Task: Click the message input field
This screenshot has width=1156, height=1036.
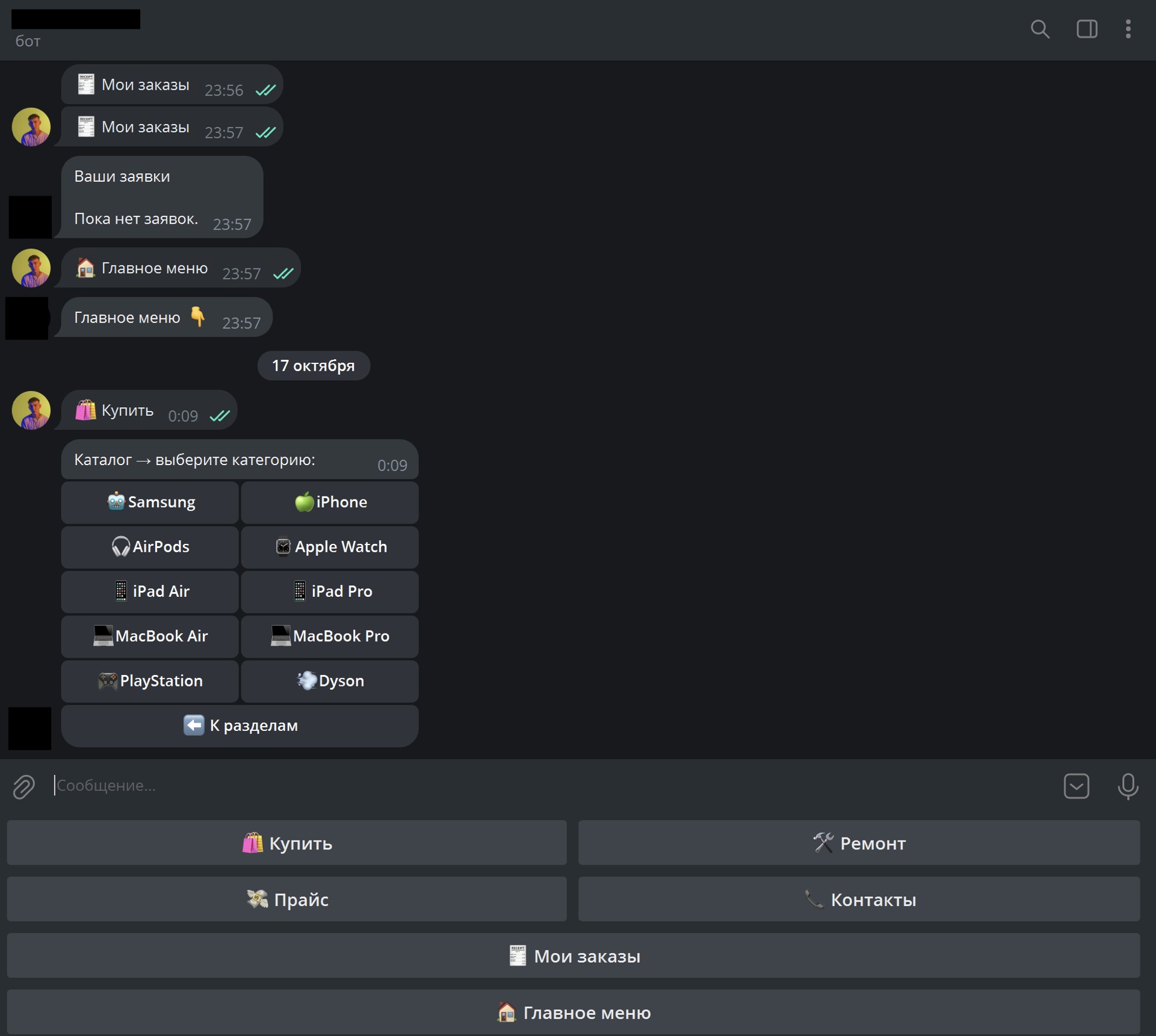Action: pos(542,786)
